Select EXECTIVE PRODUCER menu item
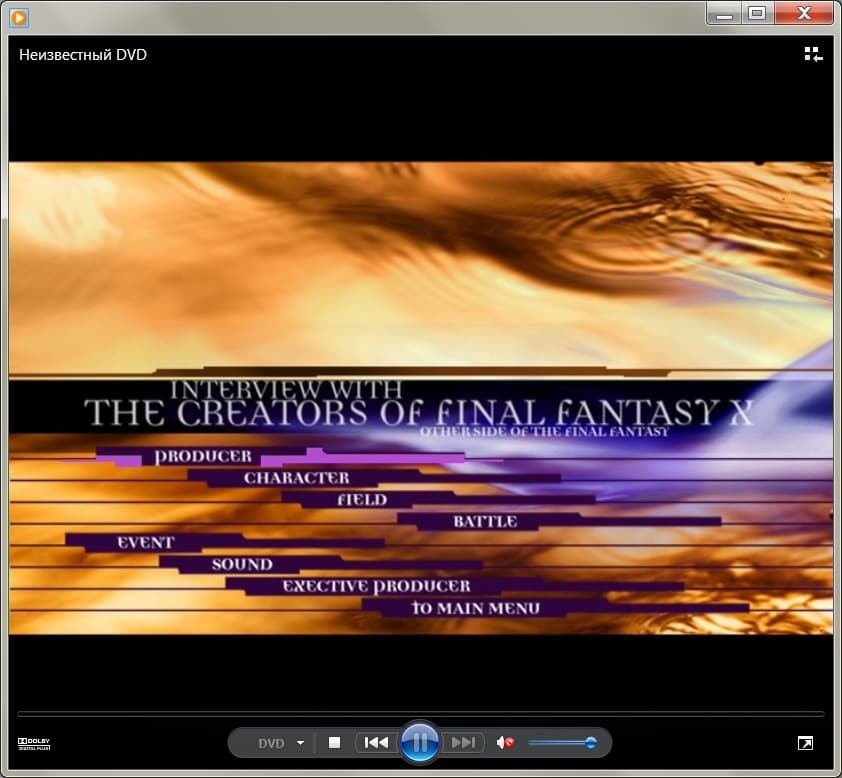 point(376,586)
